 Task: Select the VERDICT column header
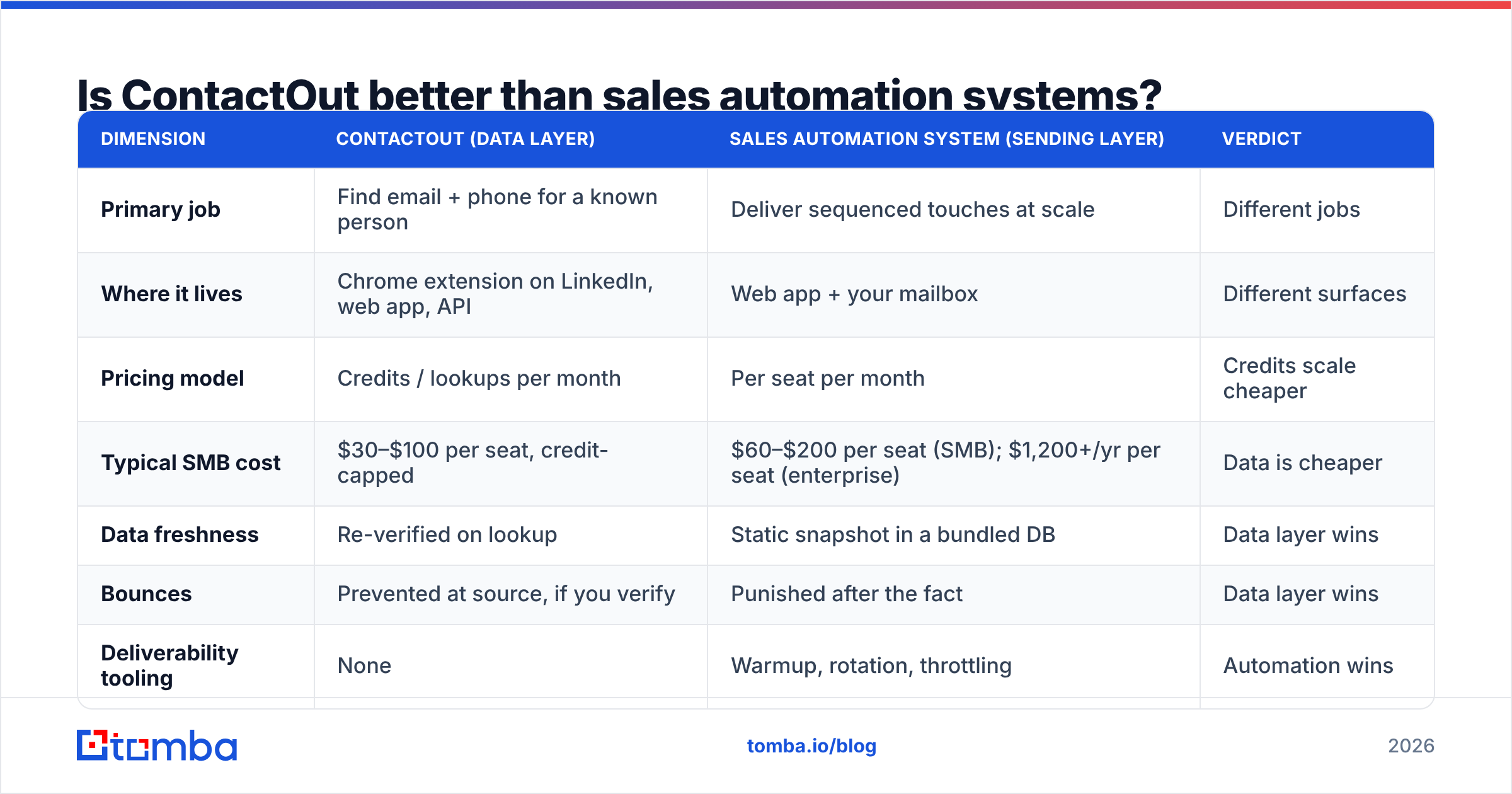tap(1262, 139)
